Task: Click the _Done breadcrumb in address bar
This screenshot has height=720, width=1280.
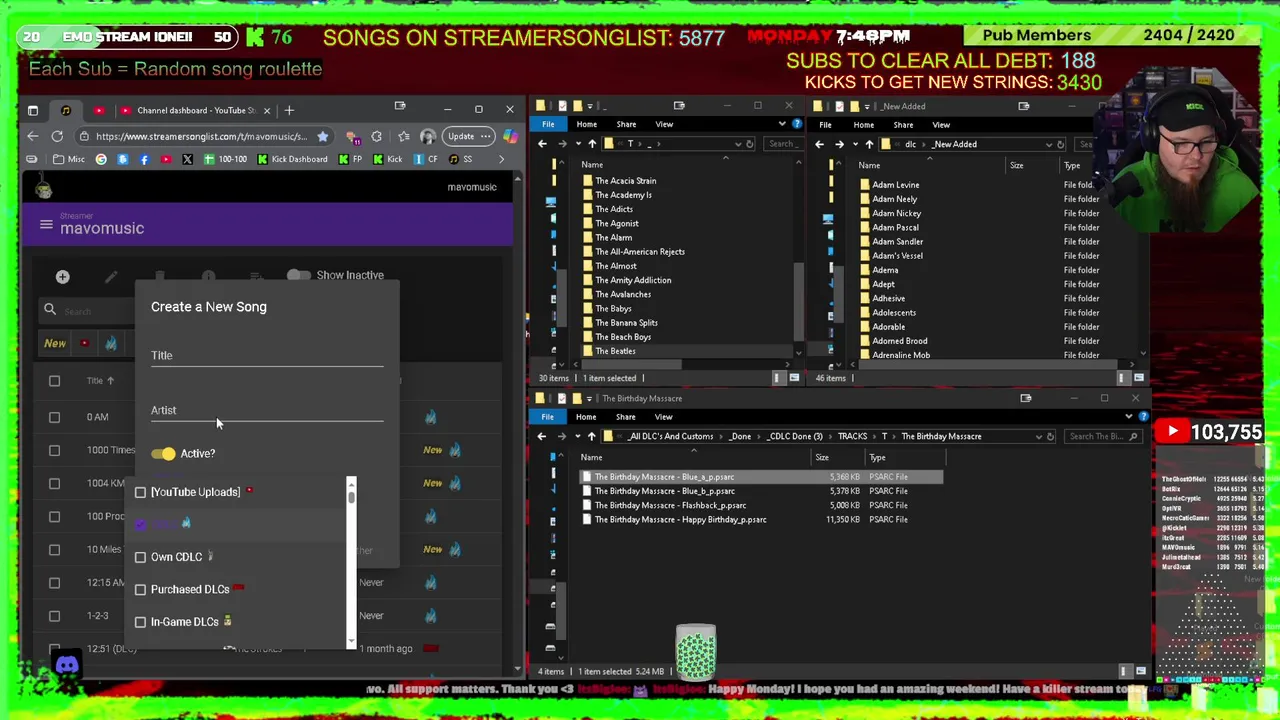Action: pos(741,436)
